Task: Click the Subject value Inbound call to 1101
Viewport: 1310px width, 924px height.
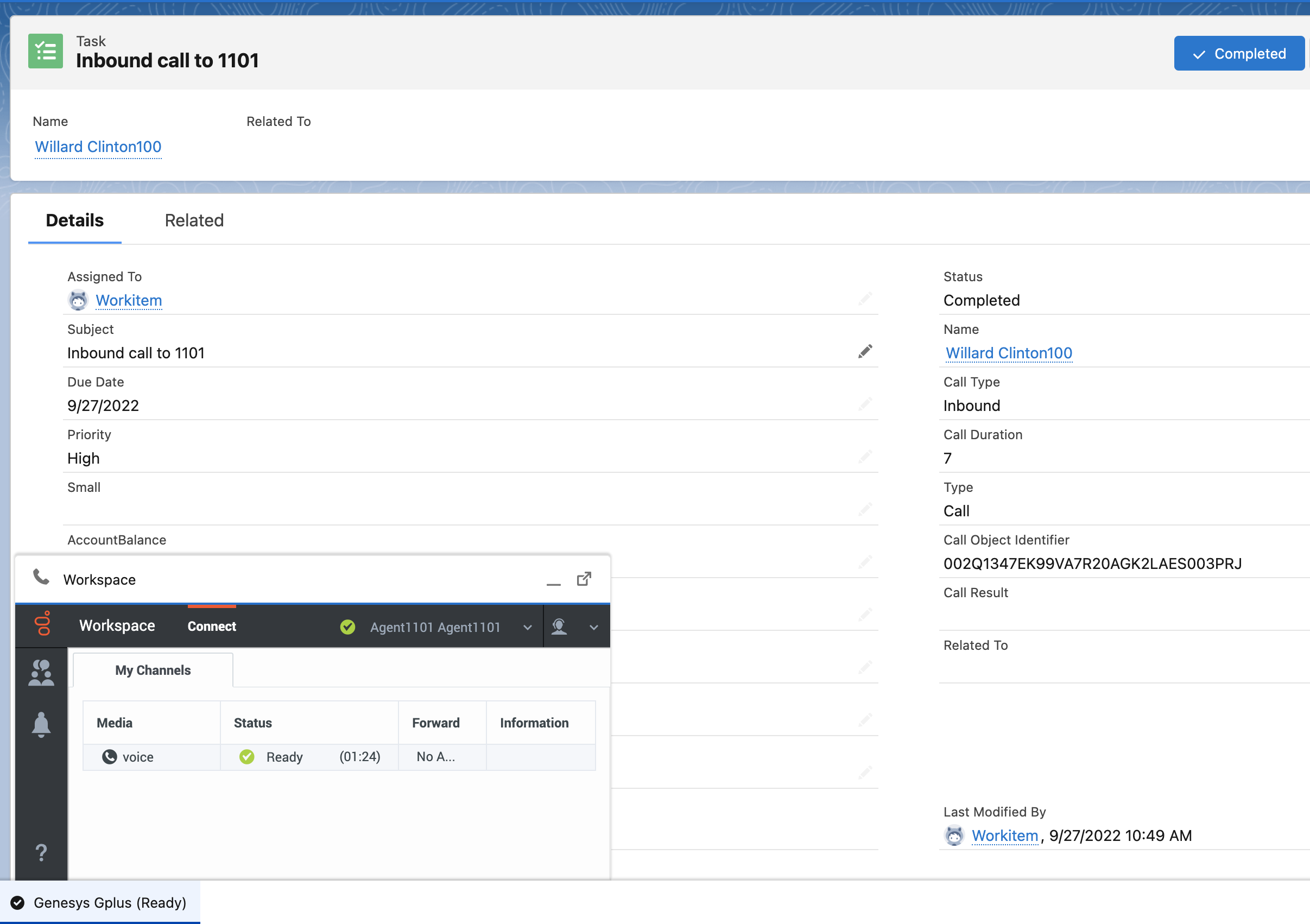Action: tap(136, 353)
